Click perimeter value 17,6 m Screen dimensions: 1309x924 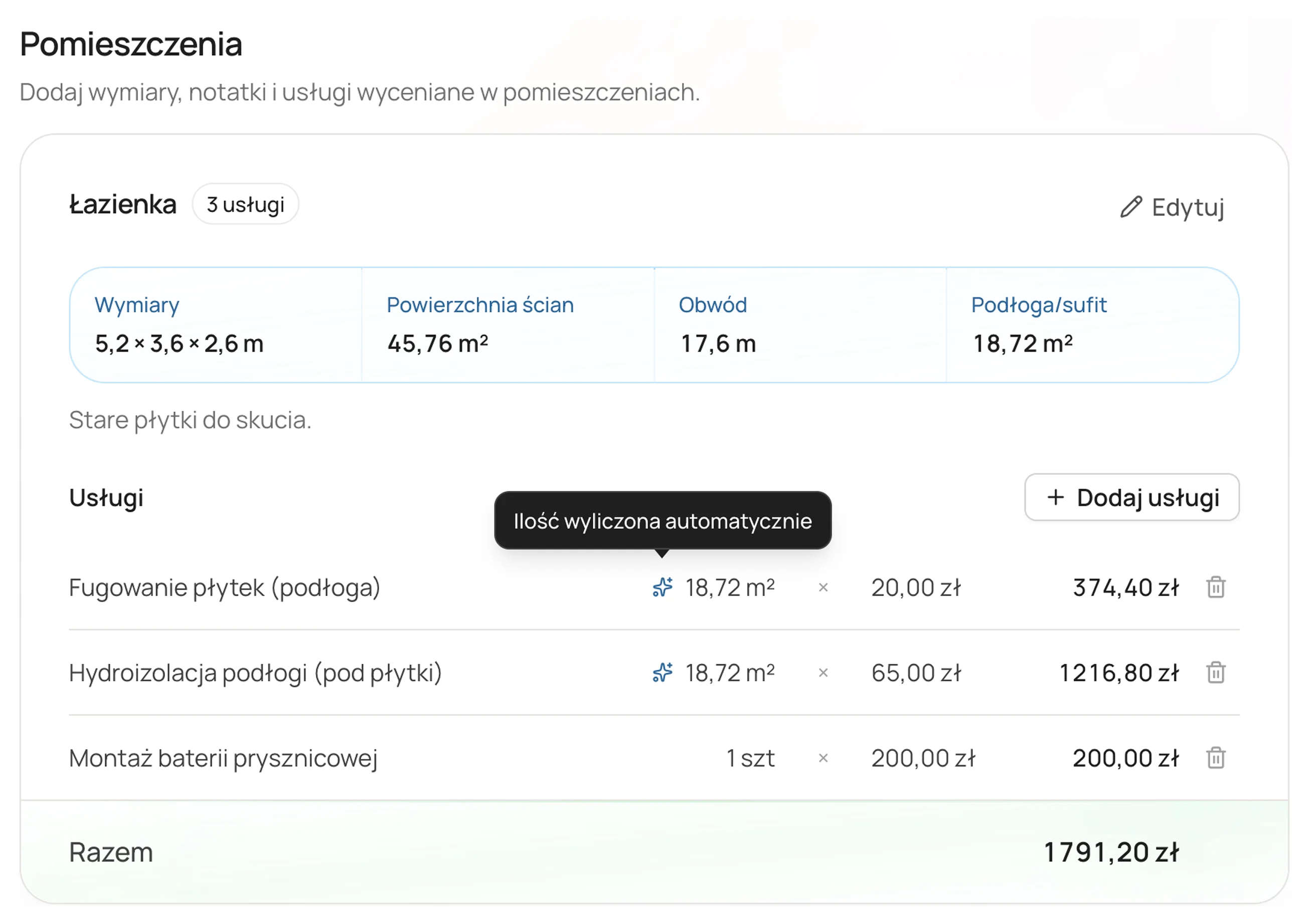718,344
